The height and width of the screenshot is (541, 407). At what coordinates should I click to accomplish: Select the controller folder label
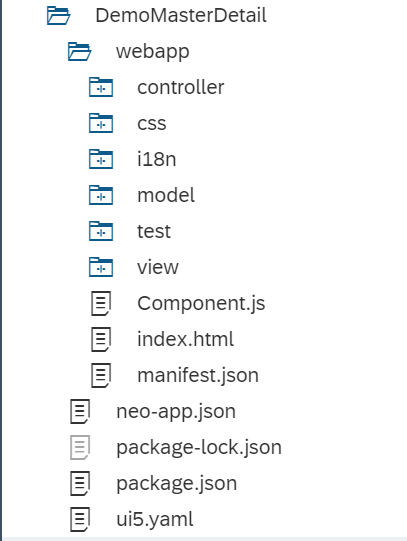pyautogui.click(x=181, y=87)
